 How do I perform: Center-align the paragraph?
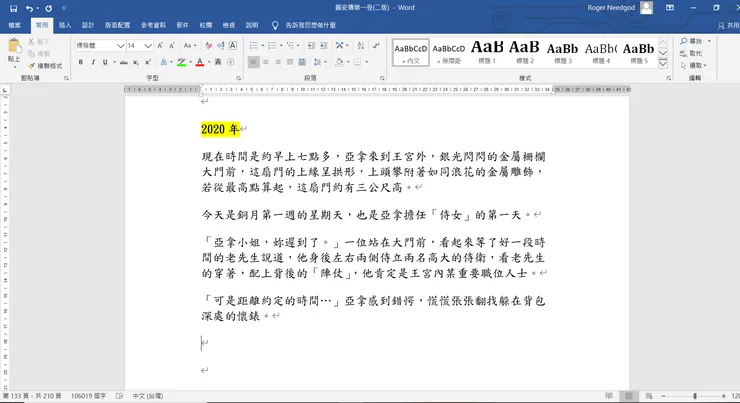pos(266,62)
